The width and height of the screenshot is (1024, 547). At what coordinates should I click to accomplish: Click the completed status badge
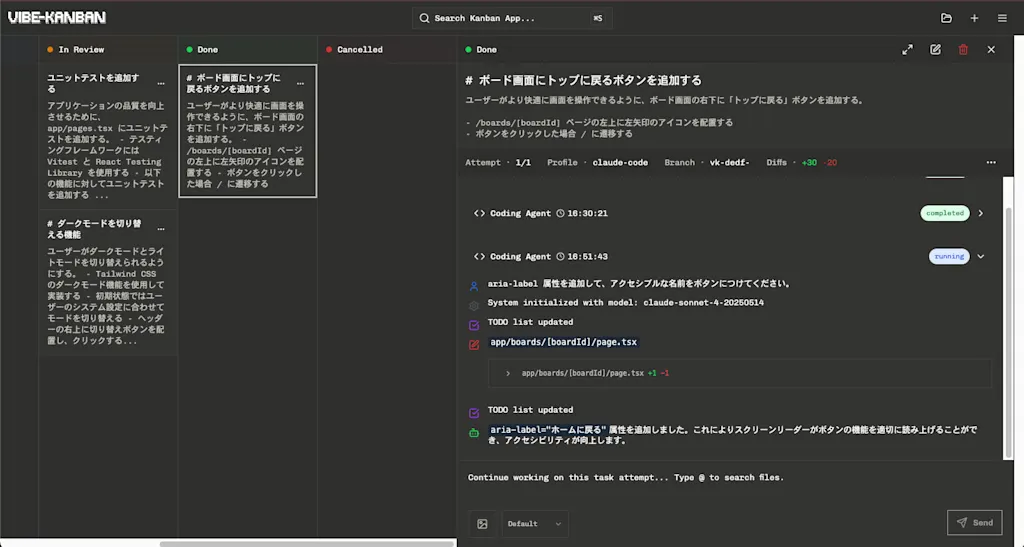tap(945, 213)
